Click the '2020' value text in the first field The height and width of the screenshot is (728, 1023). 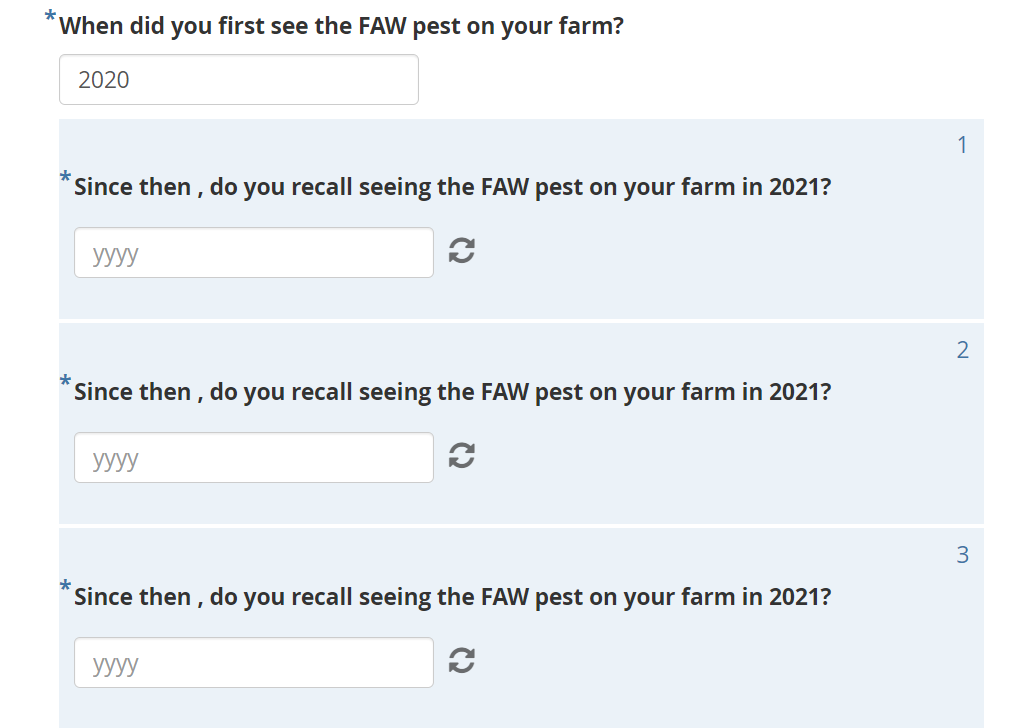104,80
